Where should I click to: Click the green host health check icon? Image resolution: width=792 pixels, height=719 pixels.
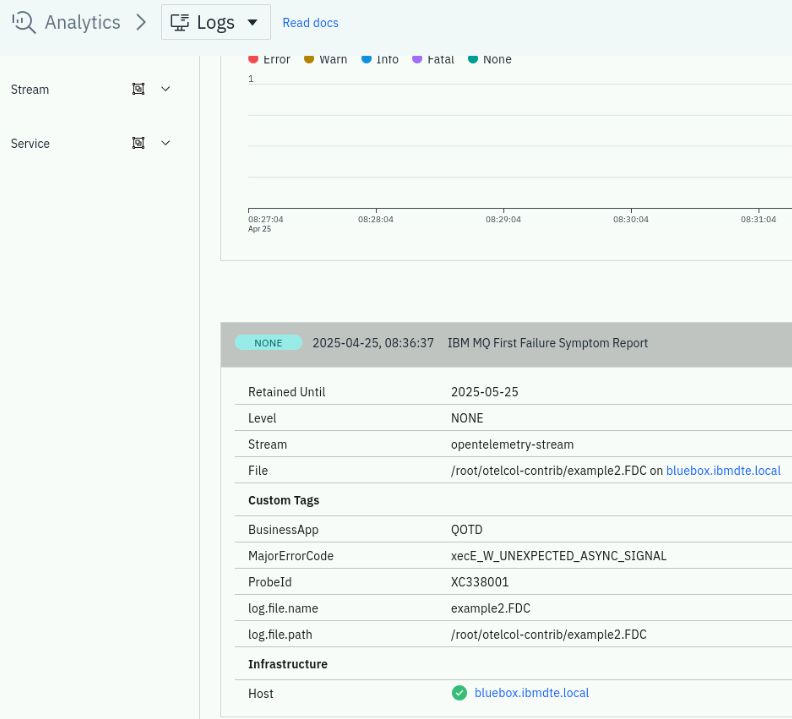pos(459,693)
